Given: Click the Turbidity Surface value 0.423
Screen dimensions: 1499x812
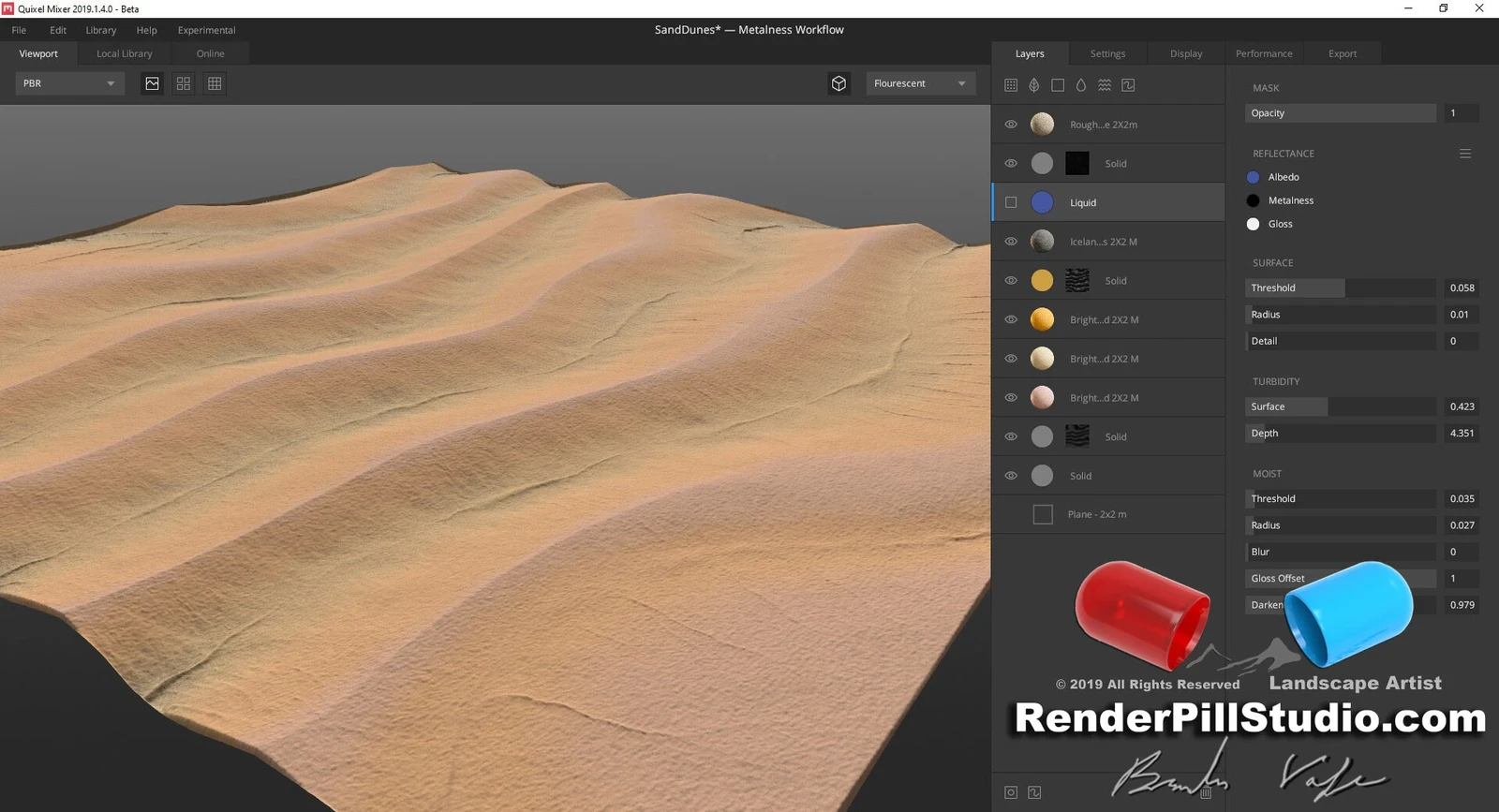Looking at the screenshot, I should point(1462,406).
